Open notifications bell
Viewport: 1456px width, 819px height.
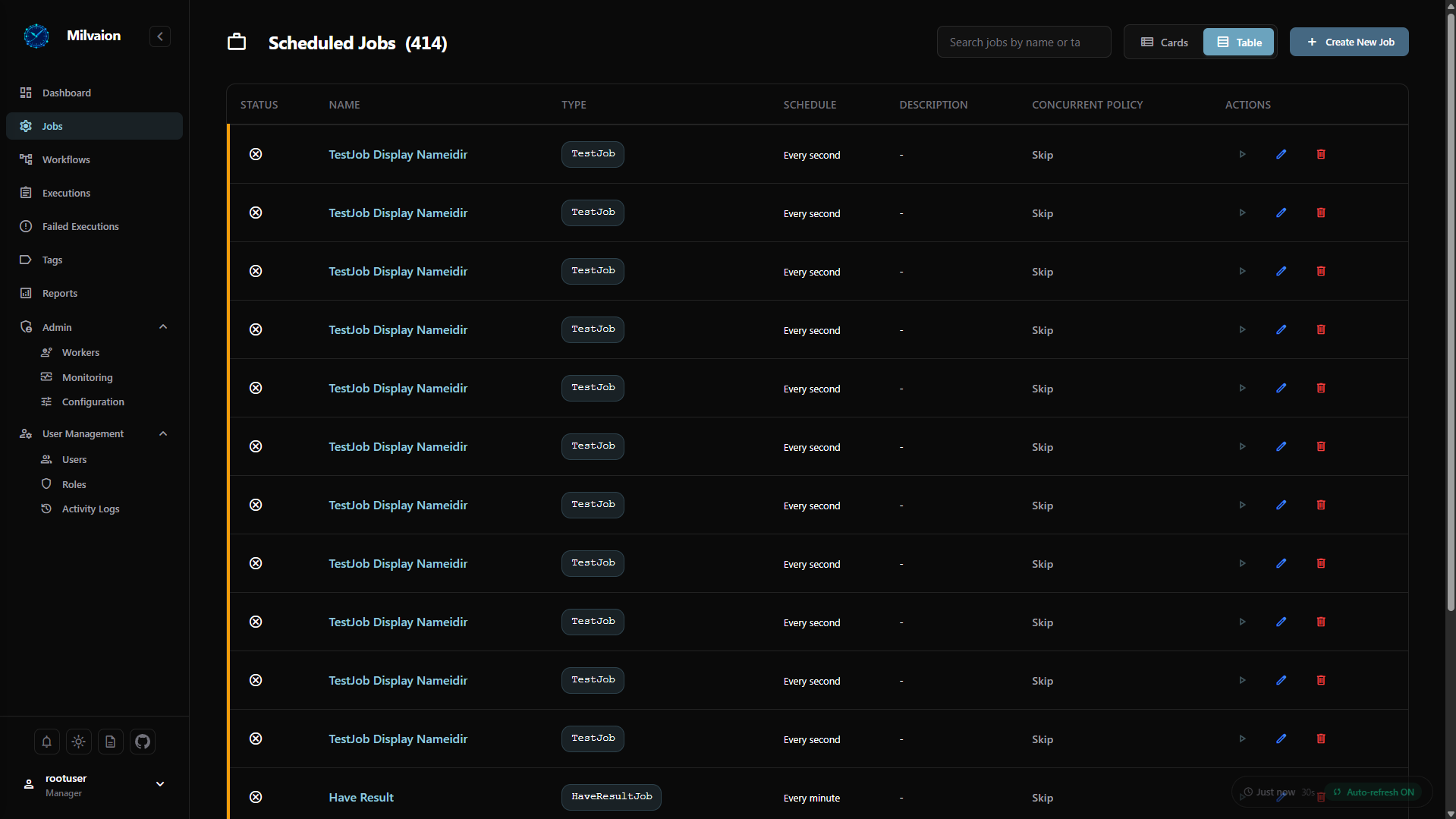coord(46,742)
